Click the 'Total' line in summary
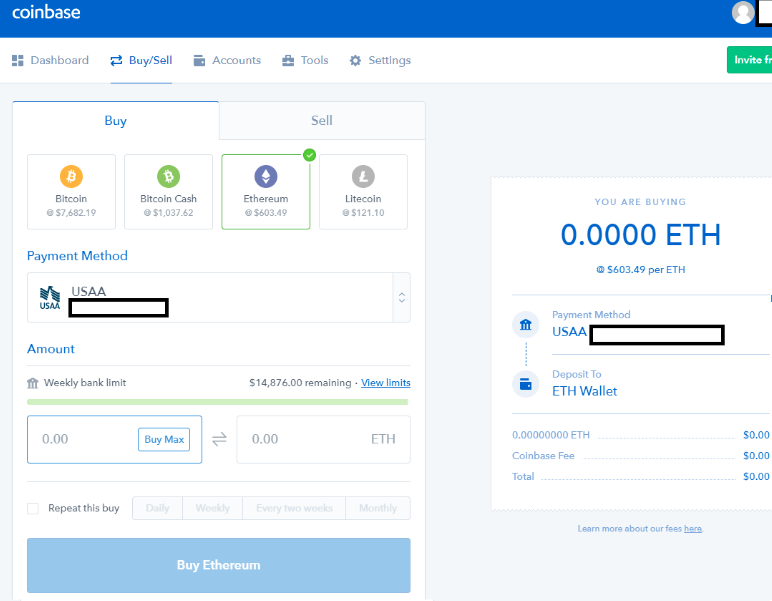772x601 pixels. click(641, 476)
